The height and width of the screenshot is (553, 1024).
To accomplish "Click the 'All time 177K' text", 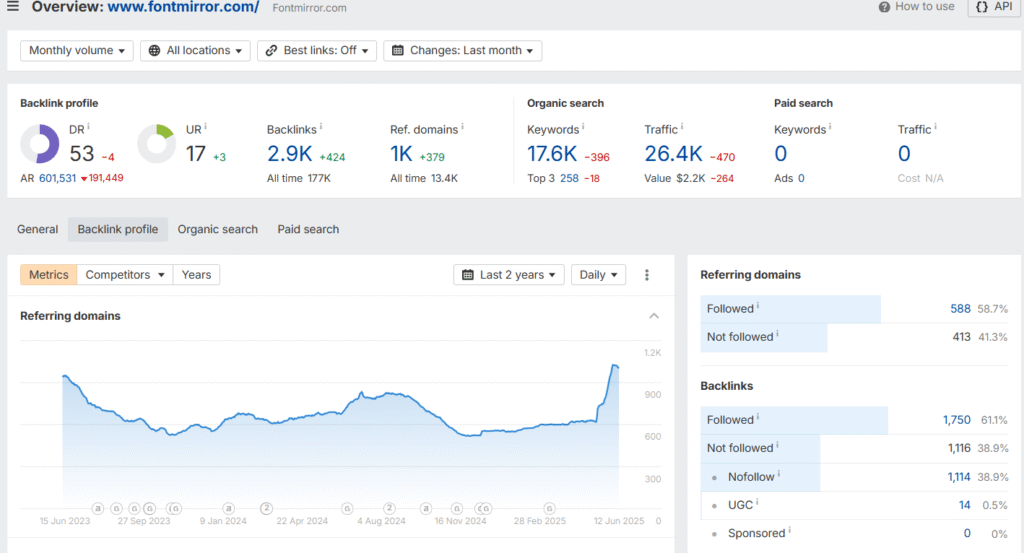I will 298,178.
